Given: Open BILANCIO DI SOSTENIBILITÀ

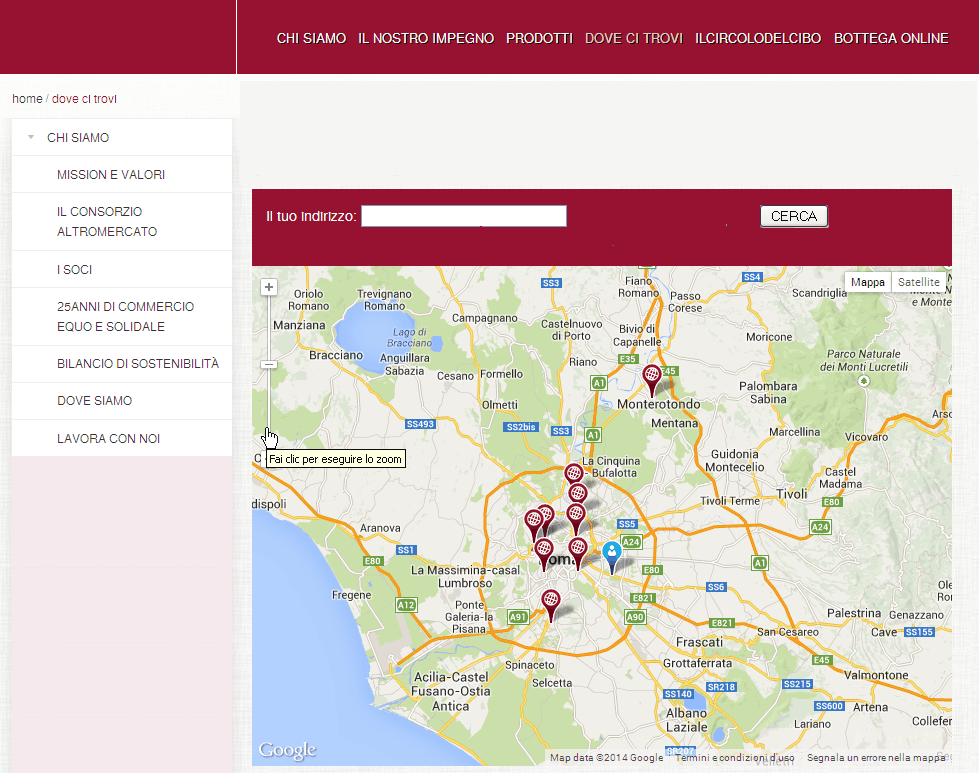Looking at the screenshot, I should [x=122, y=364].
